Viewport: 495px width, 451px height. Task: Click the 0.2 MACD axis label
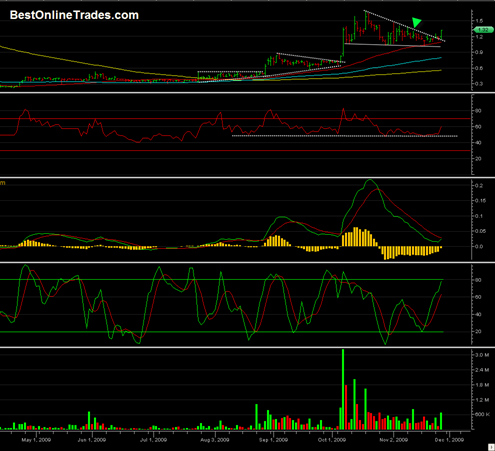click(x=479, y=186)
